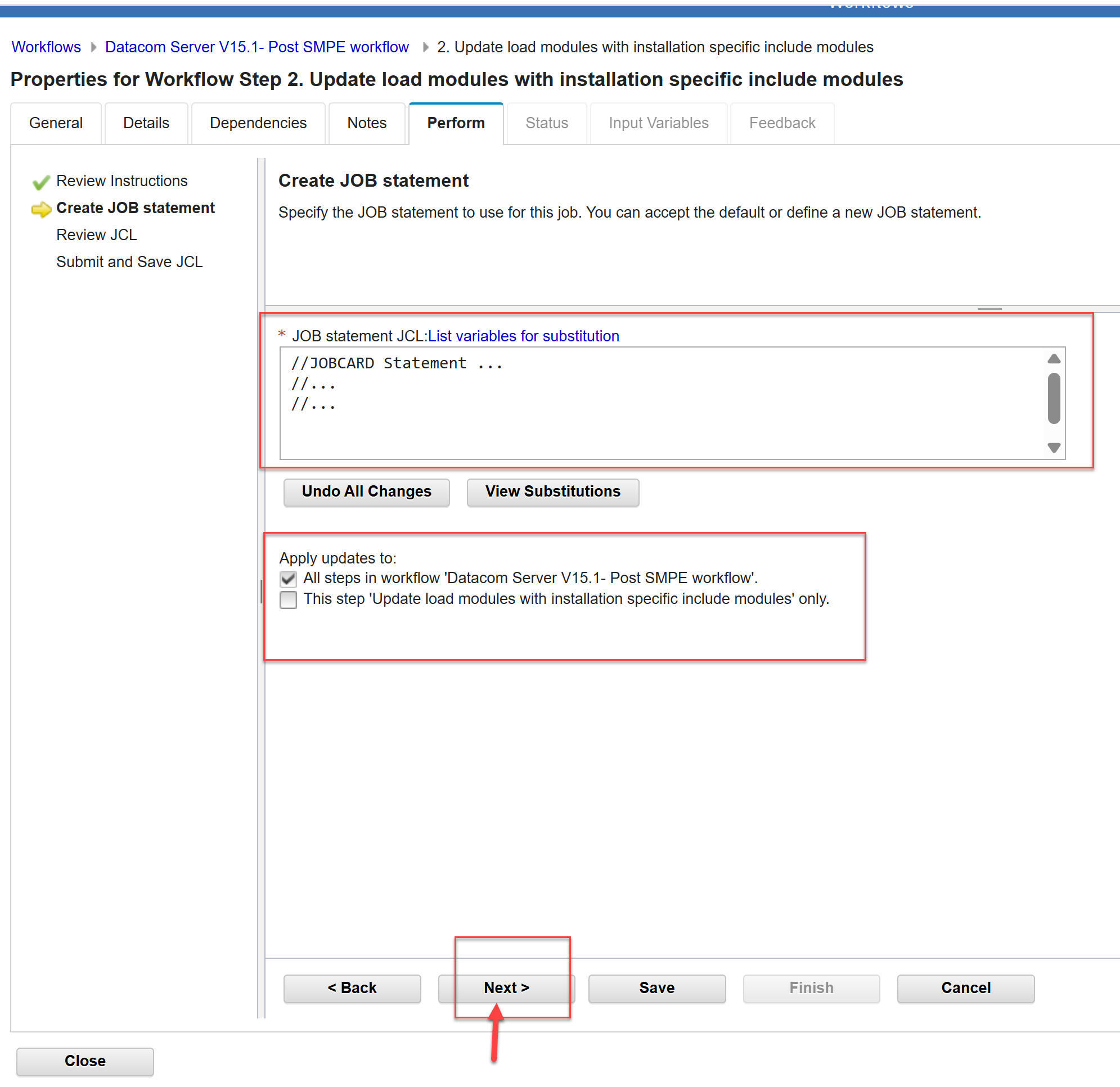The height and width of the screenshot is (1087, 1120).
Task: Open the Notes tab
Action: [366, 123]
